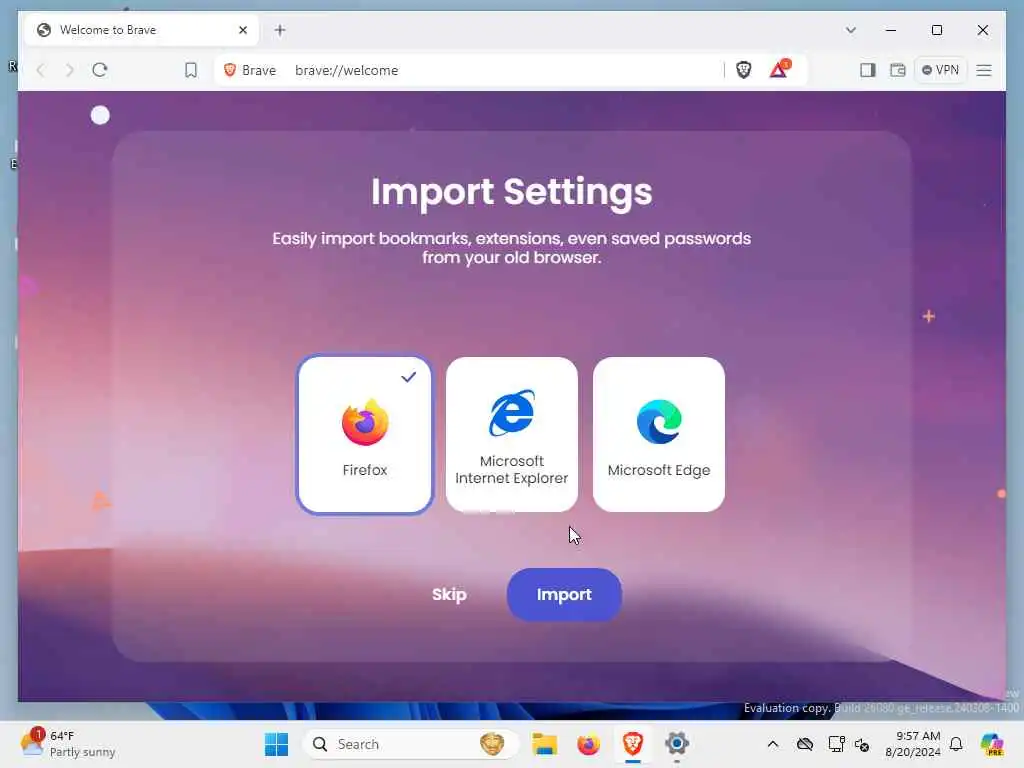Open the tab search chevron dropdown

pos(850,30)
